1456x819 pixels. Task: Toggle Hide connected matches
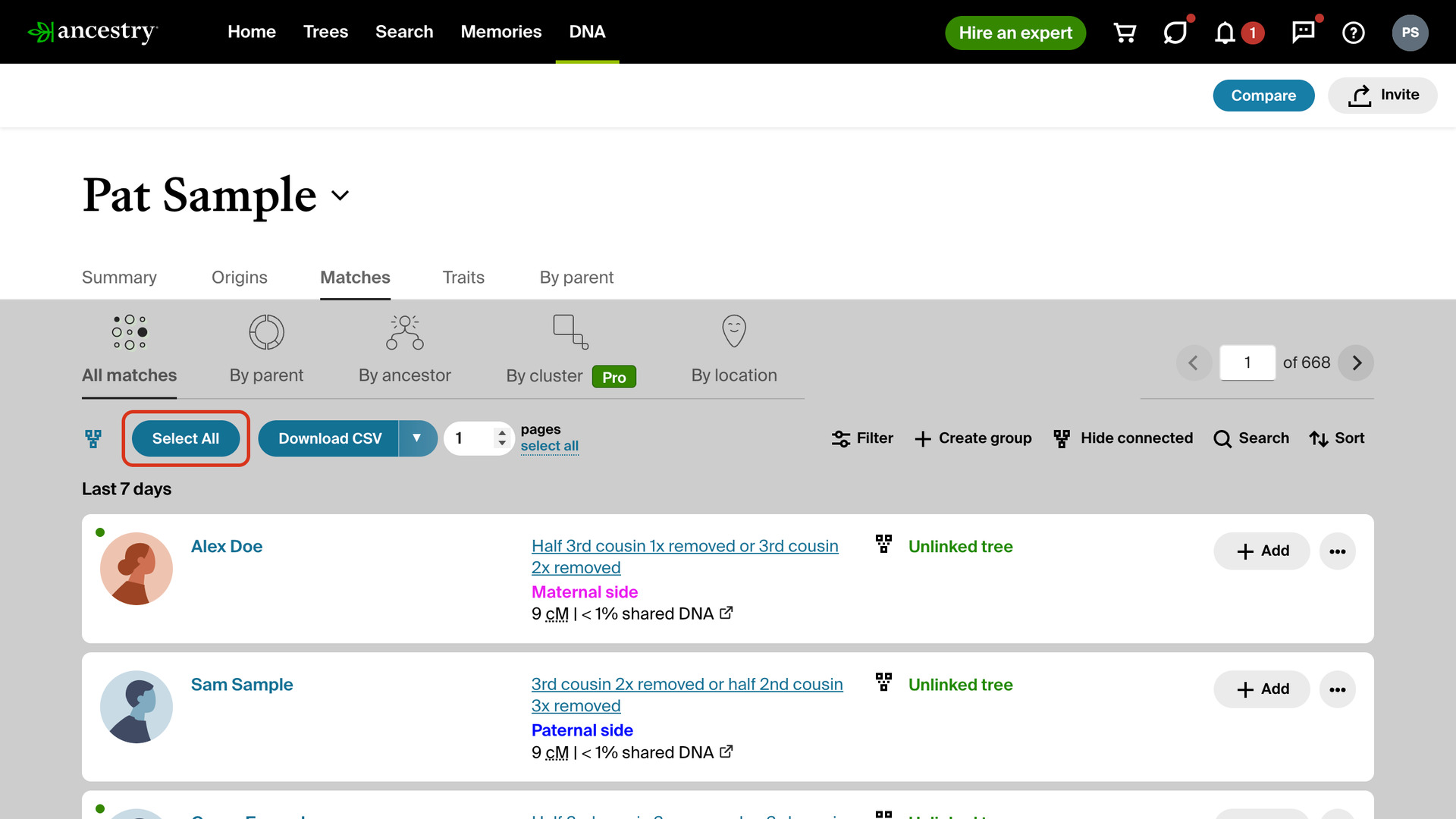click(1123, 438)
